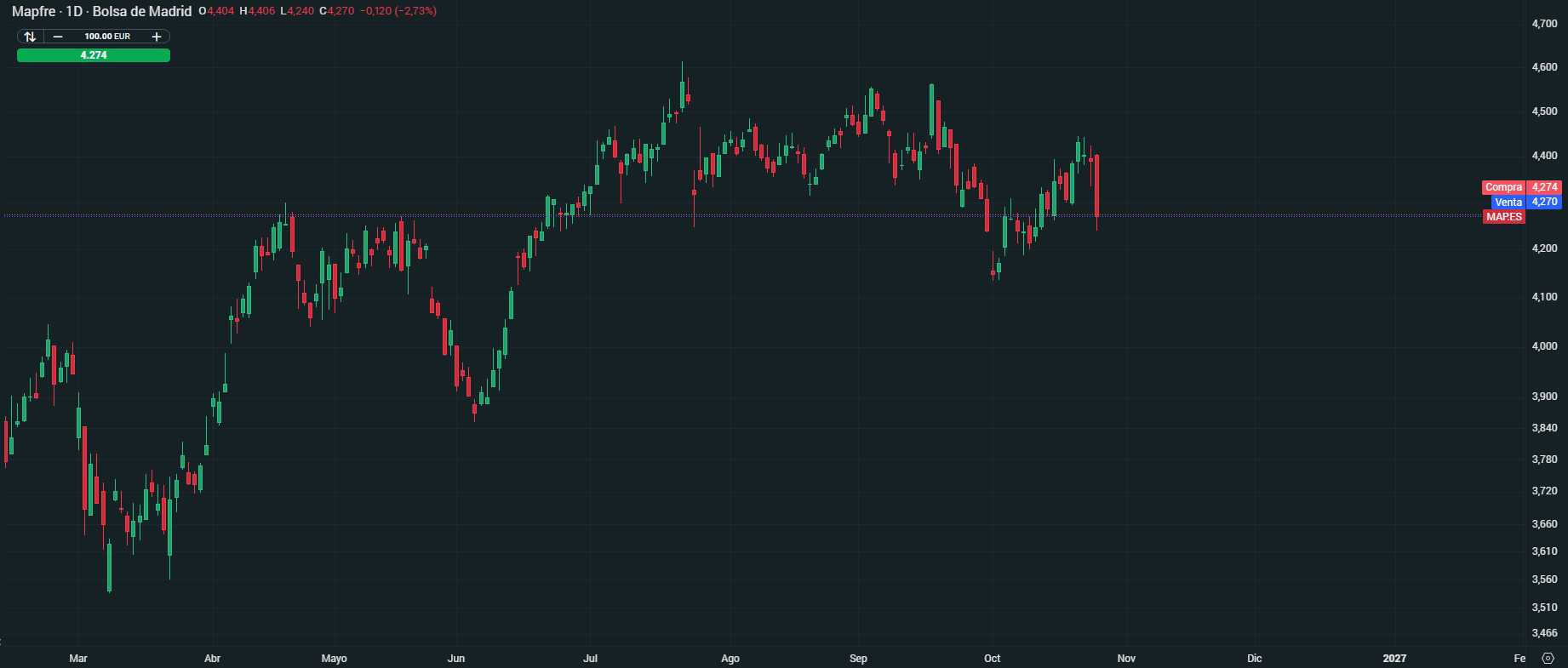The image size is (1568, 668).
Task: Click the 4,500 price axis label
Action: pyautogui.click(x=1544, y=111)
